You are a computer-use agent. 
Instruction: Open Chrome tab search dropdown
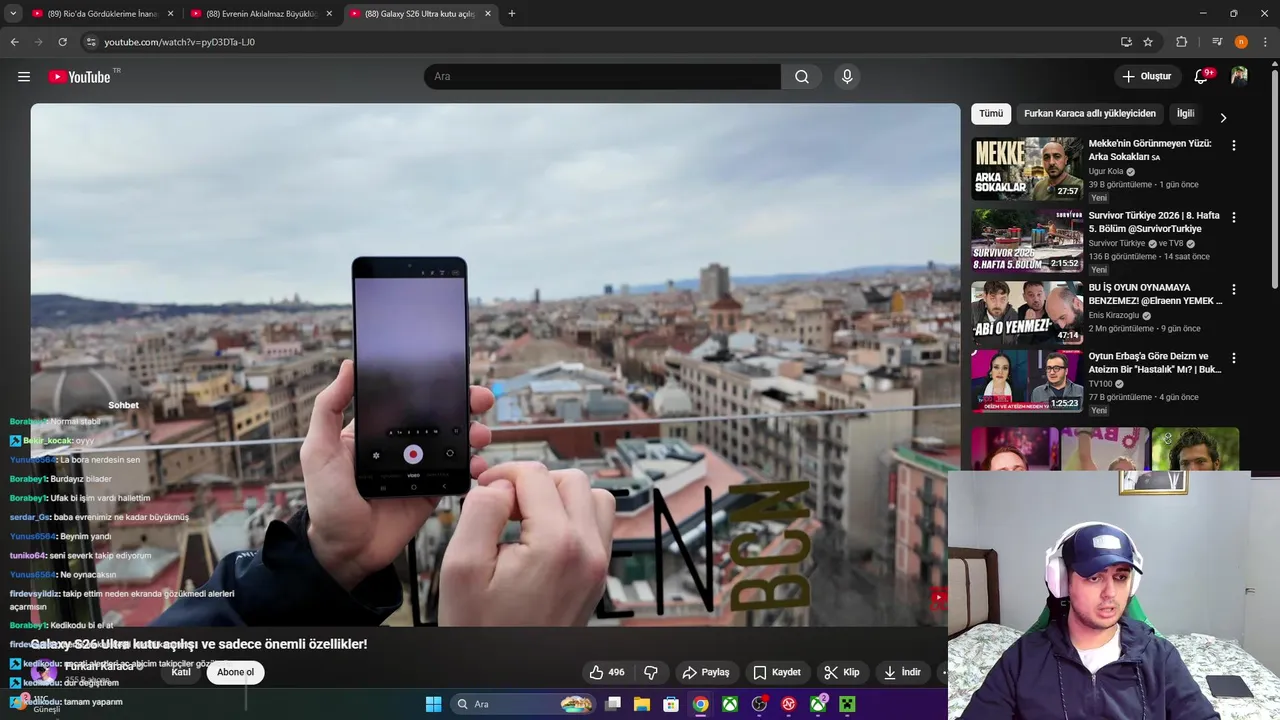(x=13, y=14)
